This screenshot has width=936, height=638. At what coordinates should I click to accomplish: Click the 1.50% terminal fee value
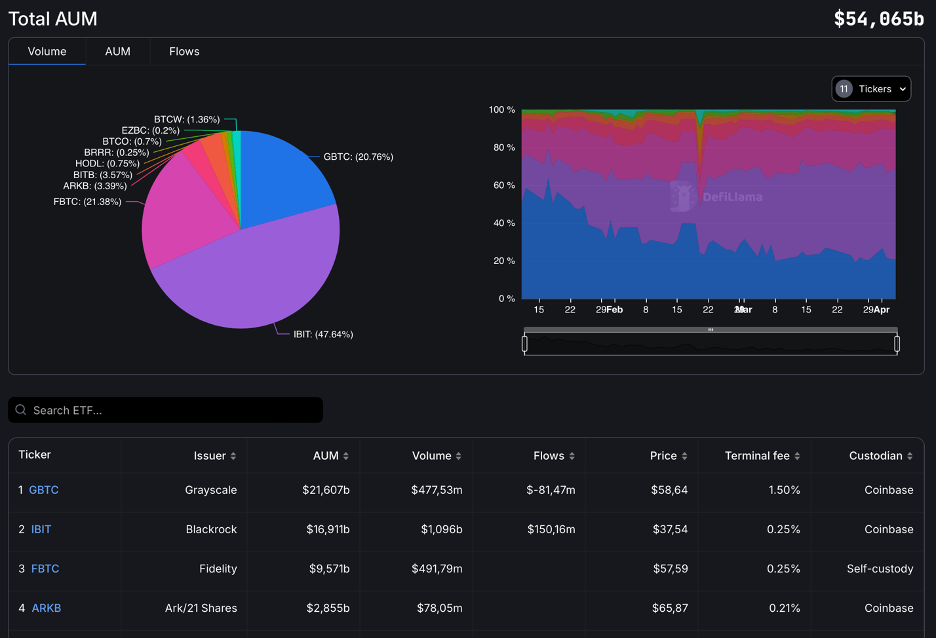point(784,490)
